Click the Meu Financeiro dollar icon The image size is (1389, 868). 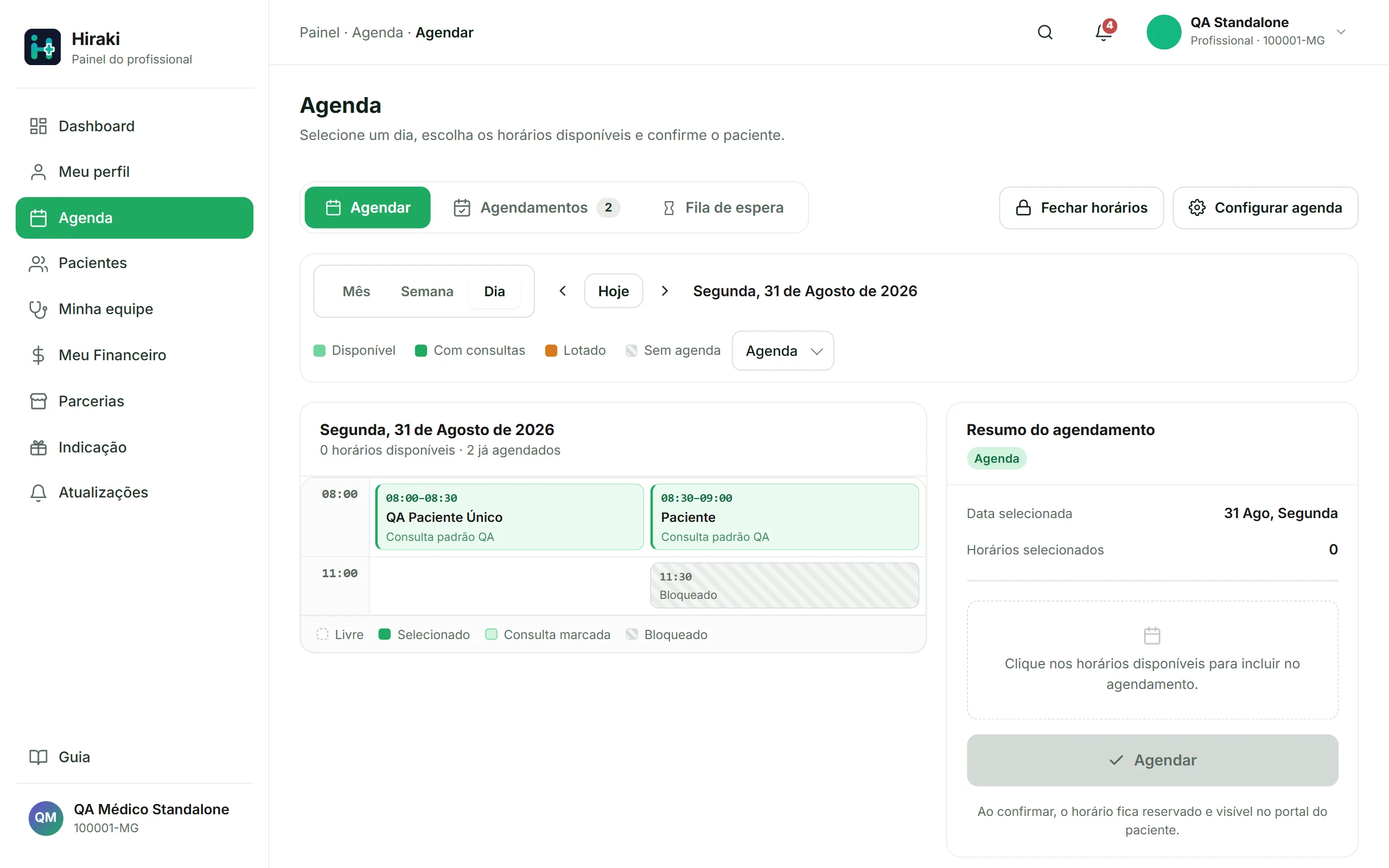point(38,355)
